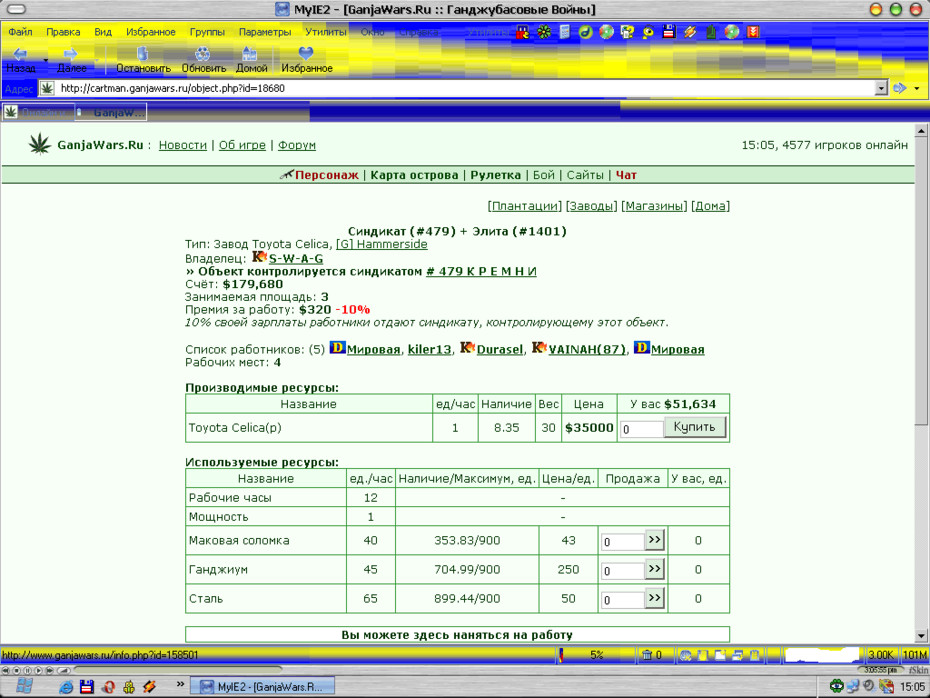This screenshot has height=698, width=930.
Task: Open worker VAINAH(87) profile
Action: point(587,350)
